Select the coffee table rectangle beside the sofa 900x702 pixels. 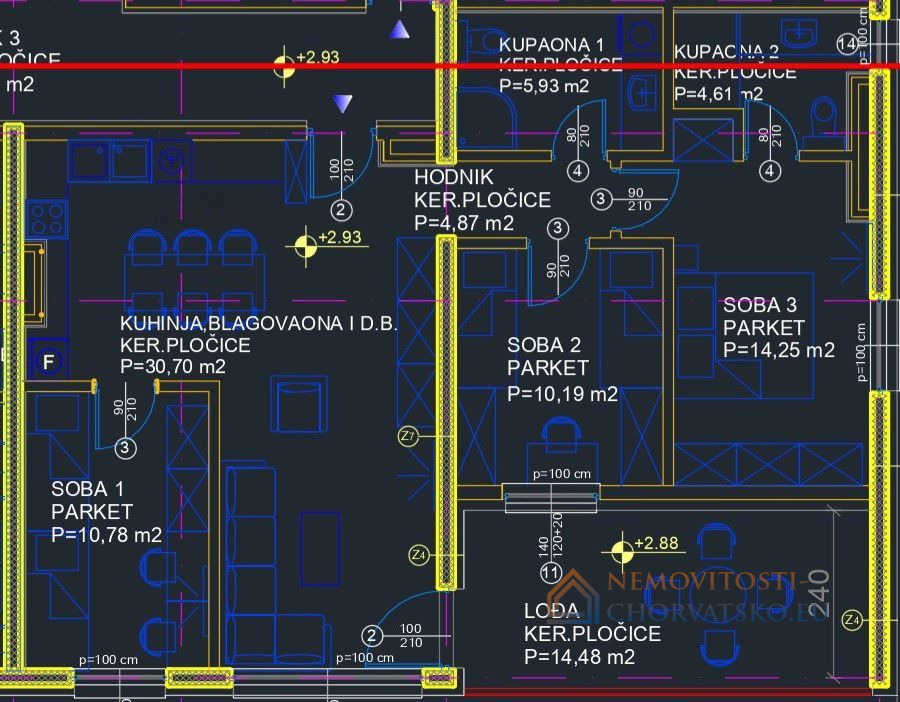pos(320,548)
